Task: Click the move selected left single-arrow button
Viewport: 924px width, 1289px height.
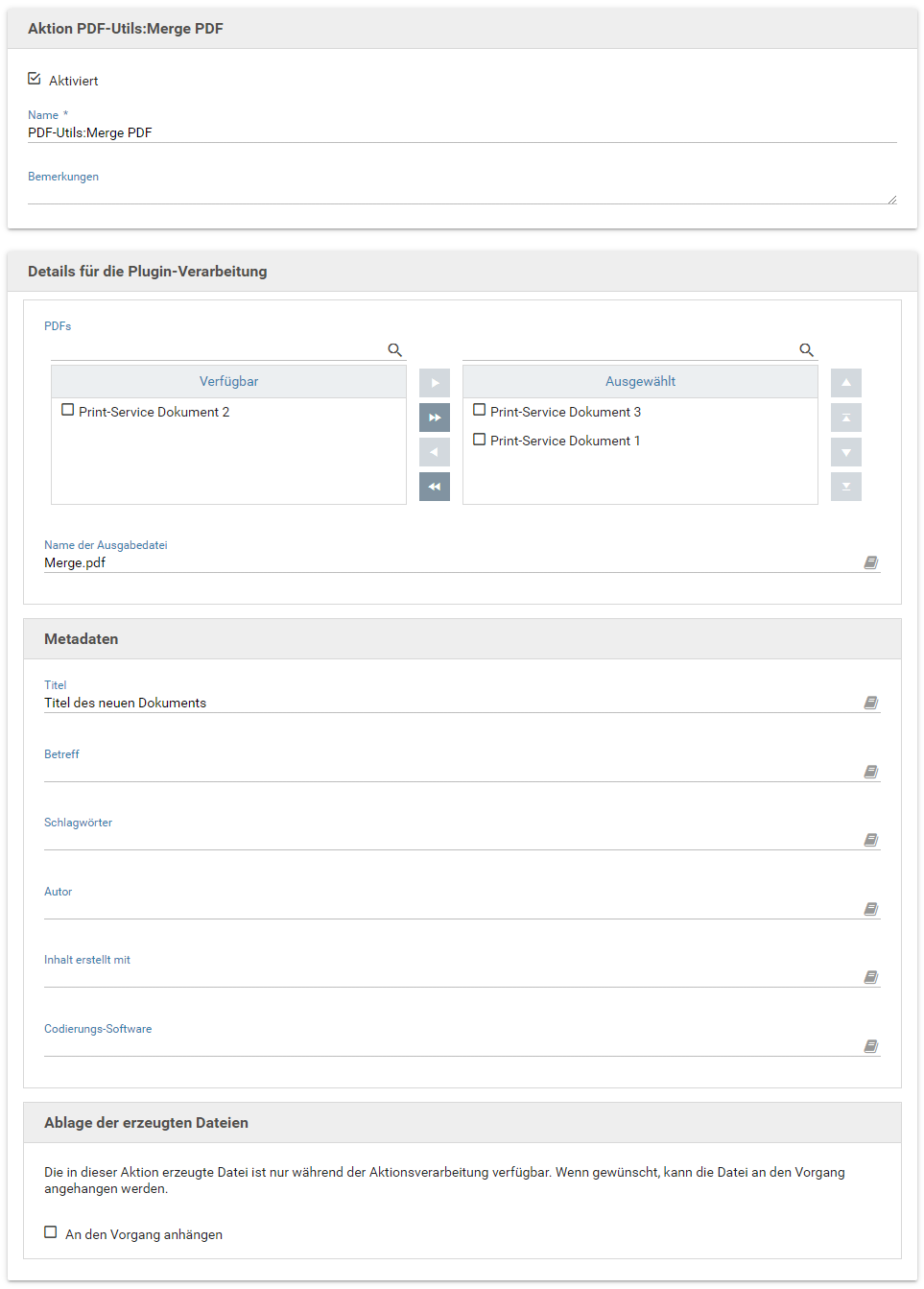Action: coord(435,452)
